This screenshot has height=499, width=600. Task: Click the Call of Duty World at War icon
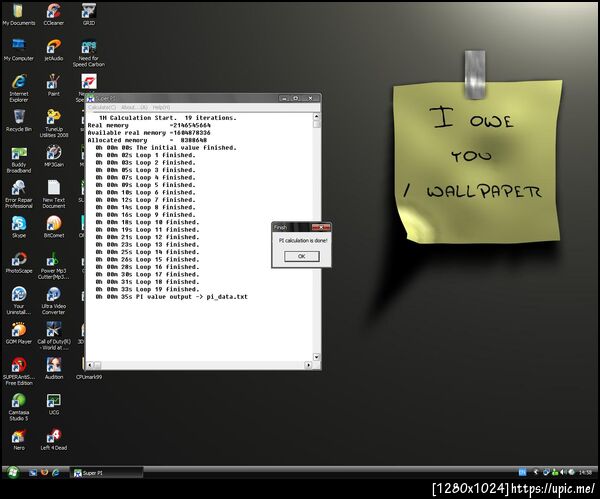coord(54,336)
